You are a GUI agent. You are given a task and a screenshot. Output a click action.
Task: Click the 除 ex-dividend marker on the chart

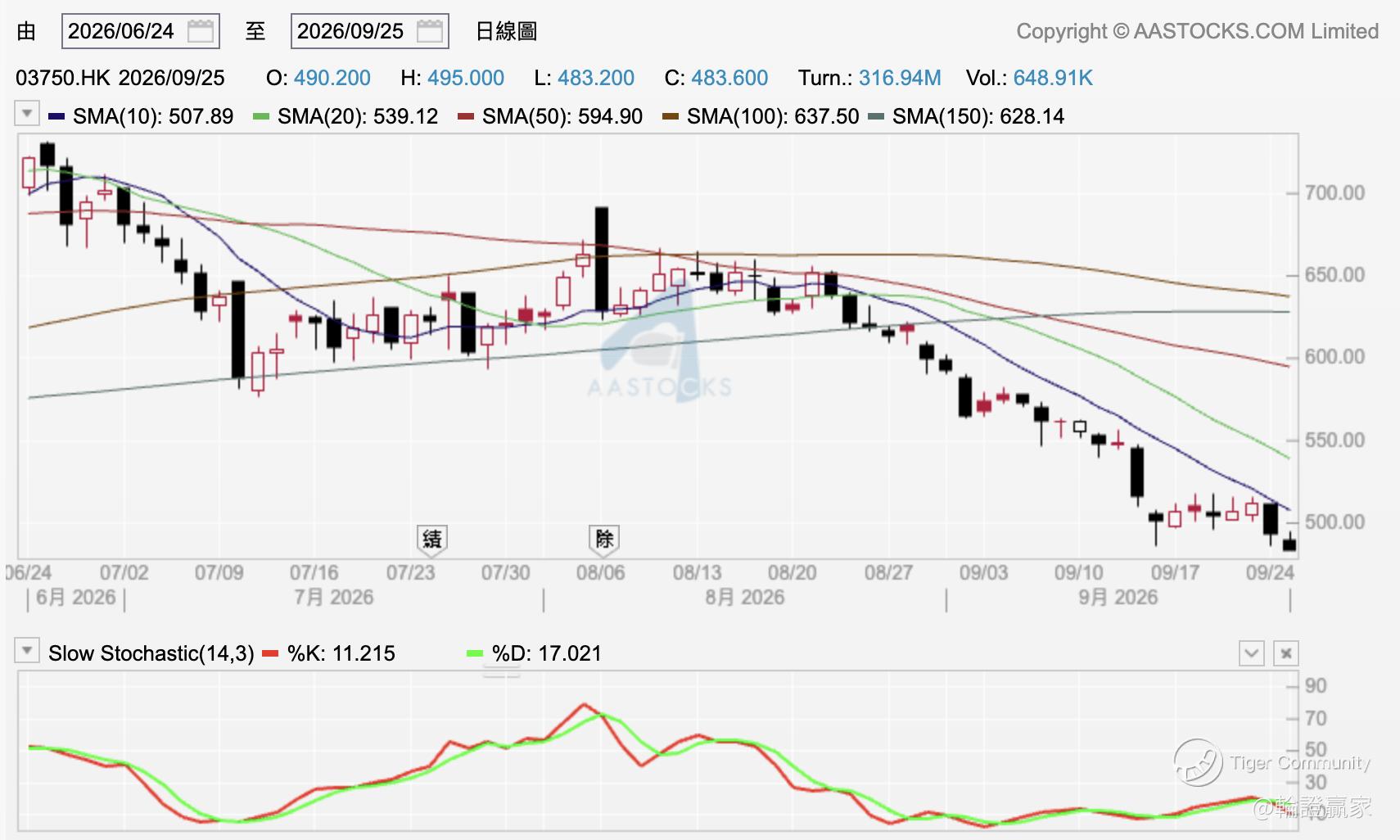click(x=604, y=540)
